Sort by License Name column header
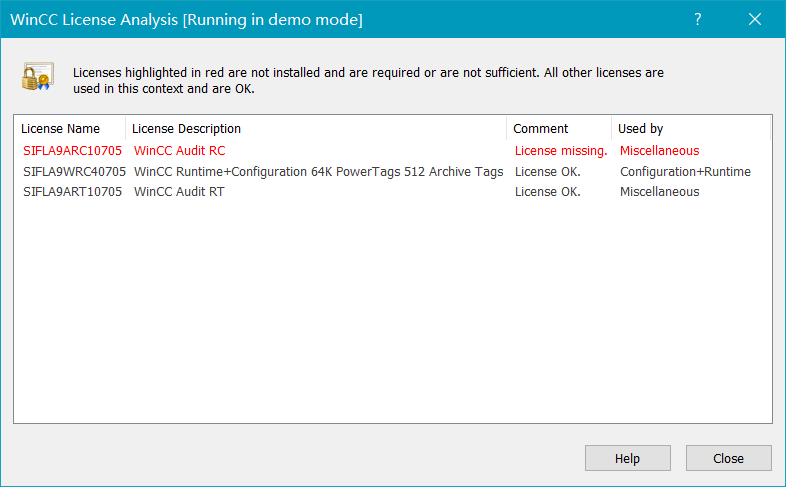The height and width of the screenshot is (487, 786). [61, 129]
